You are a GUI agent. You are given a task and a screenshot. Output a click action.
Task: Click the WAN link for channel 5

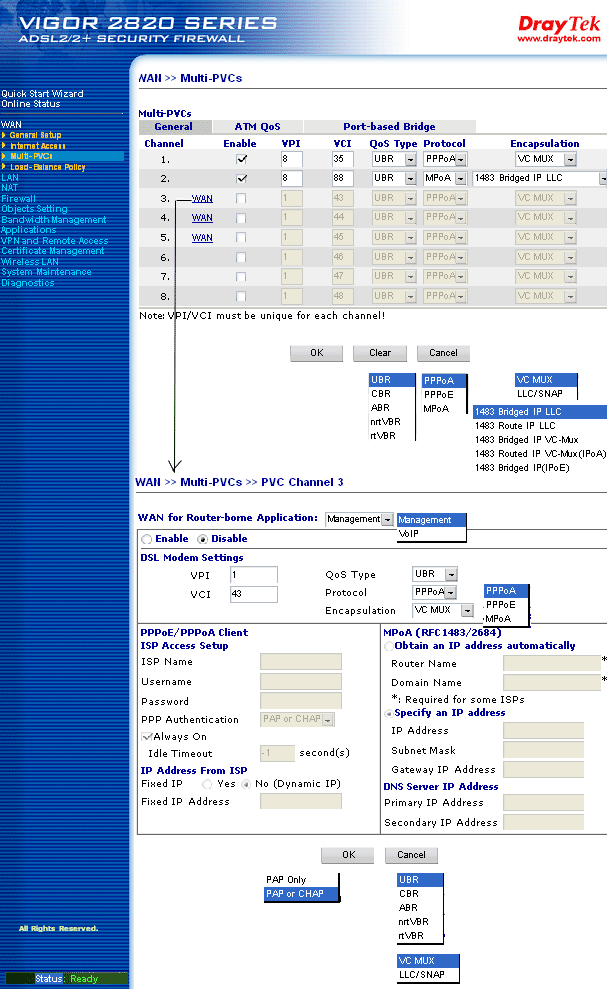pyautogui.click(x=202, y=238)
